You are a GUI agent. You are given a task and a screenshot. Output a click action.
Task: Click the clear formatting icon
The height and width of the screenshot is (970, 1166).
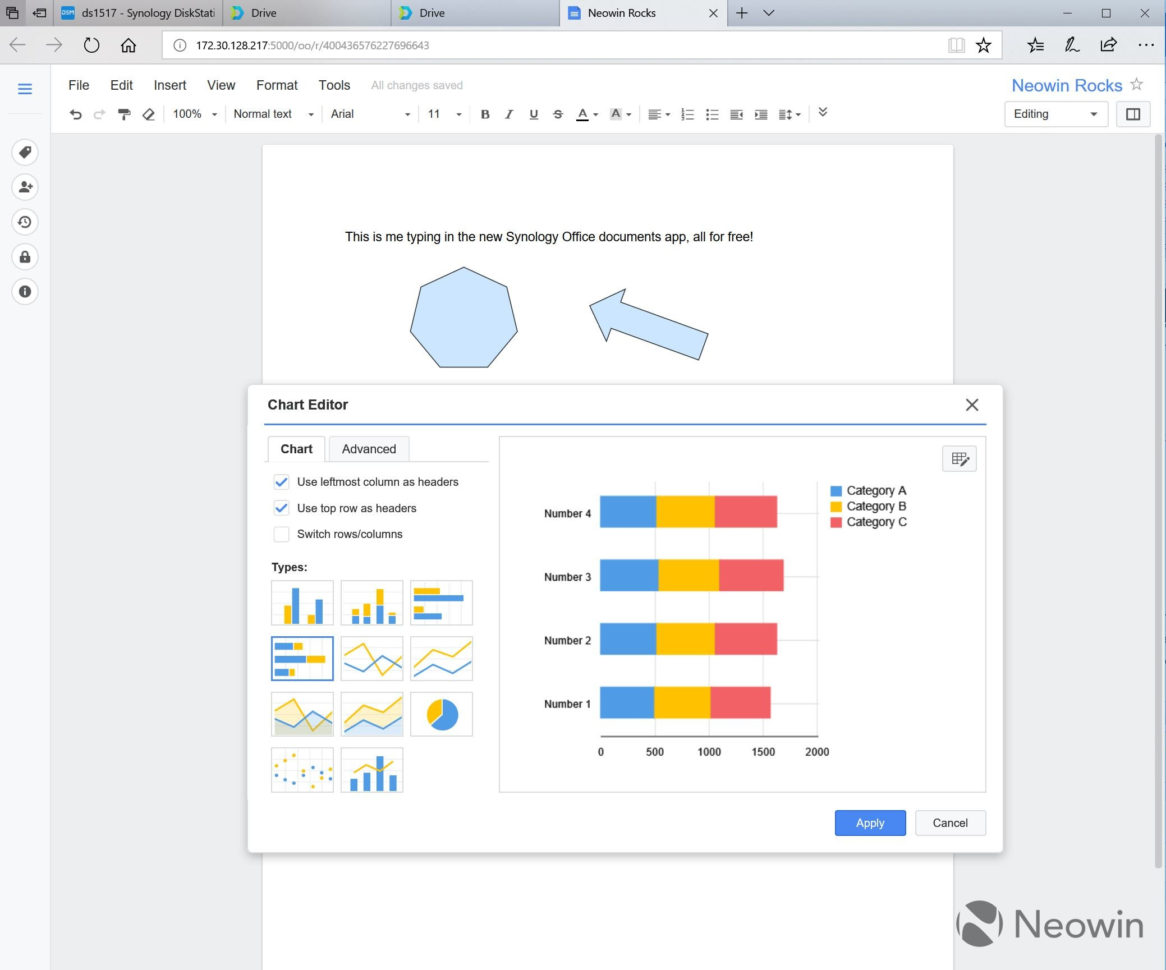click(x=148, y=114)
